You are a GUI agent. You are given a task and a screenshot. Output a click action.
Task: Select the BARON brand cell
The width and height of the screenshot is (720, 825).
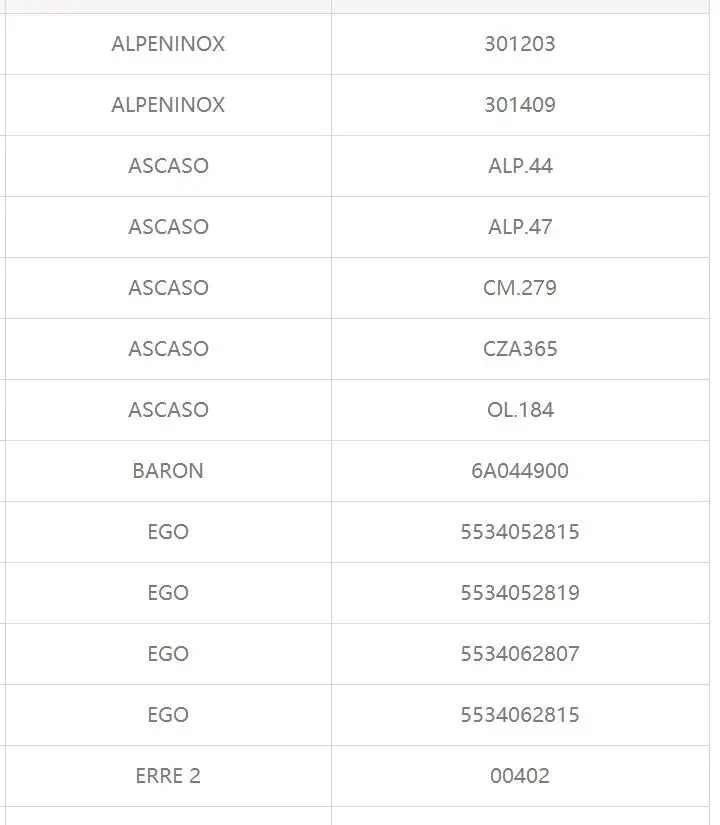click(168, 471)
